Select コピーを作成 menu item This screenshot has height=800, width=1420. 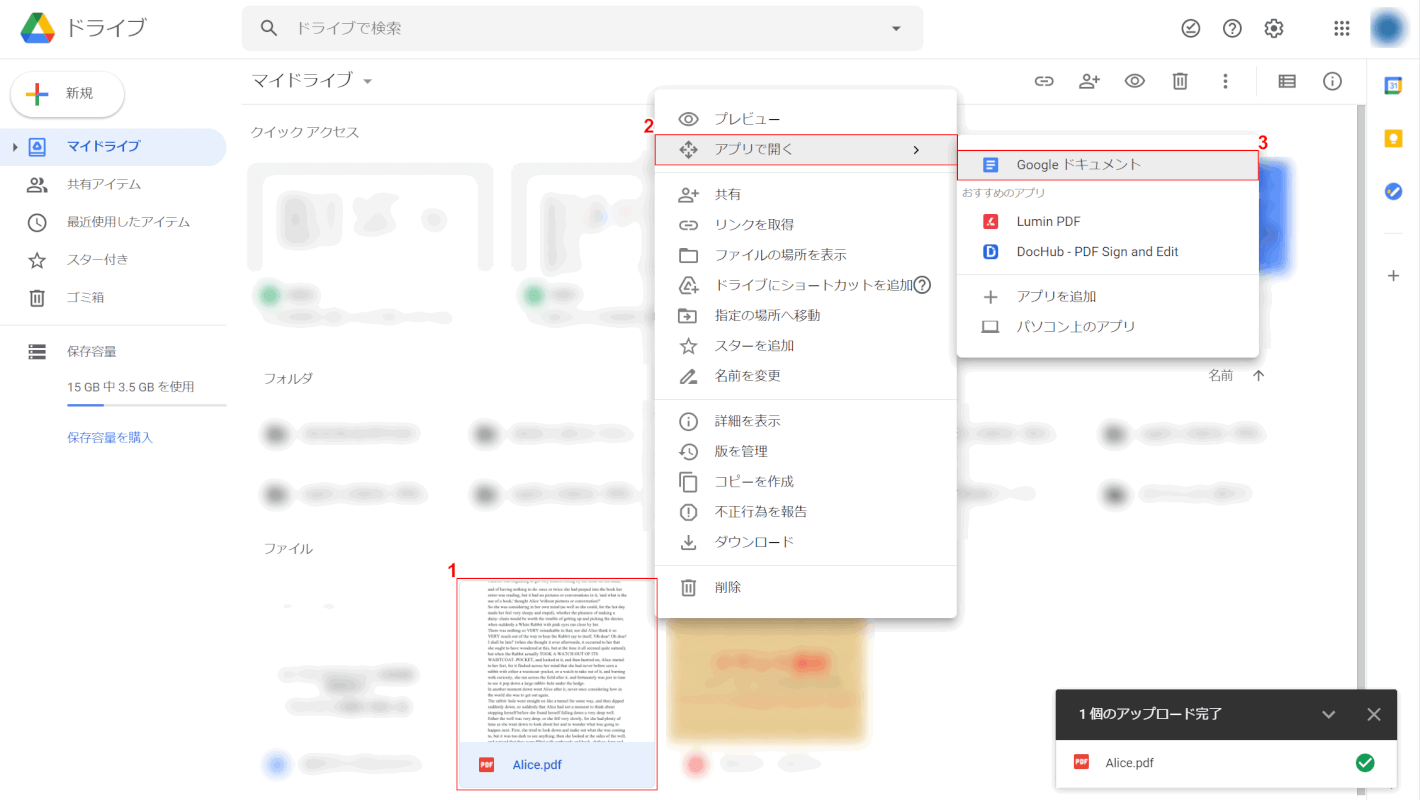(x=806, y=482)
